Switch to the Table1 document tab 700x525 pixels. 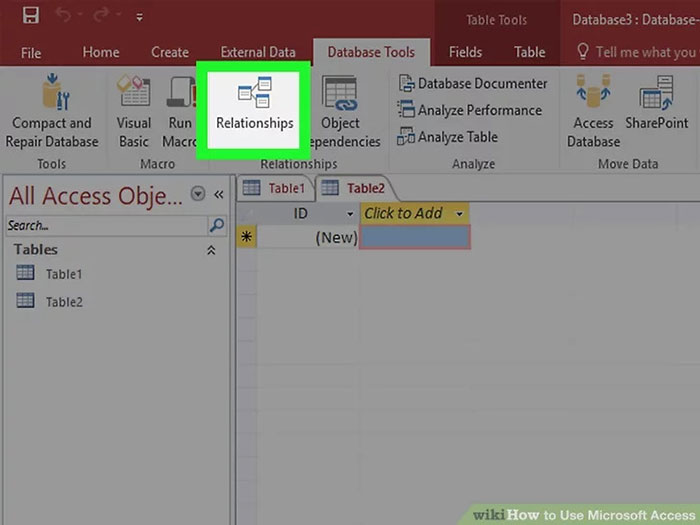click(276, 188)
